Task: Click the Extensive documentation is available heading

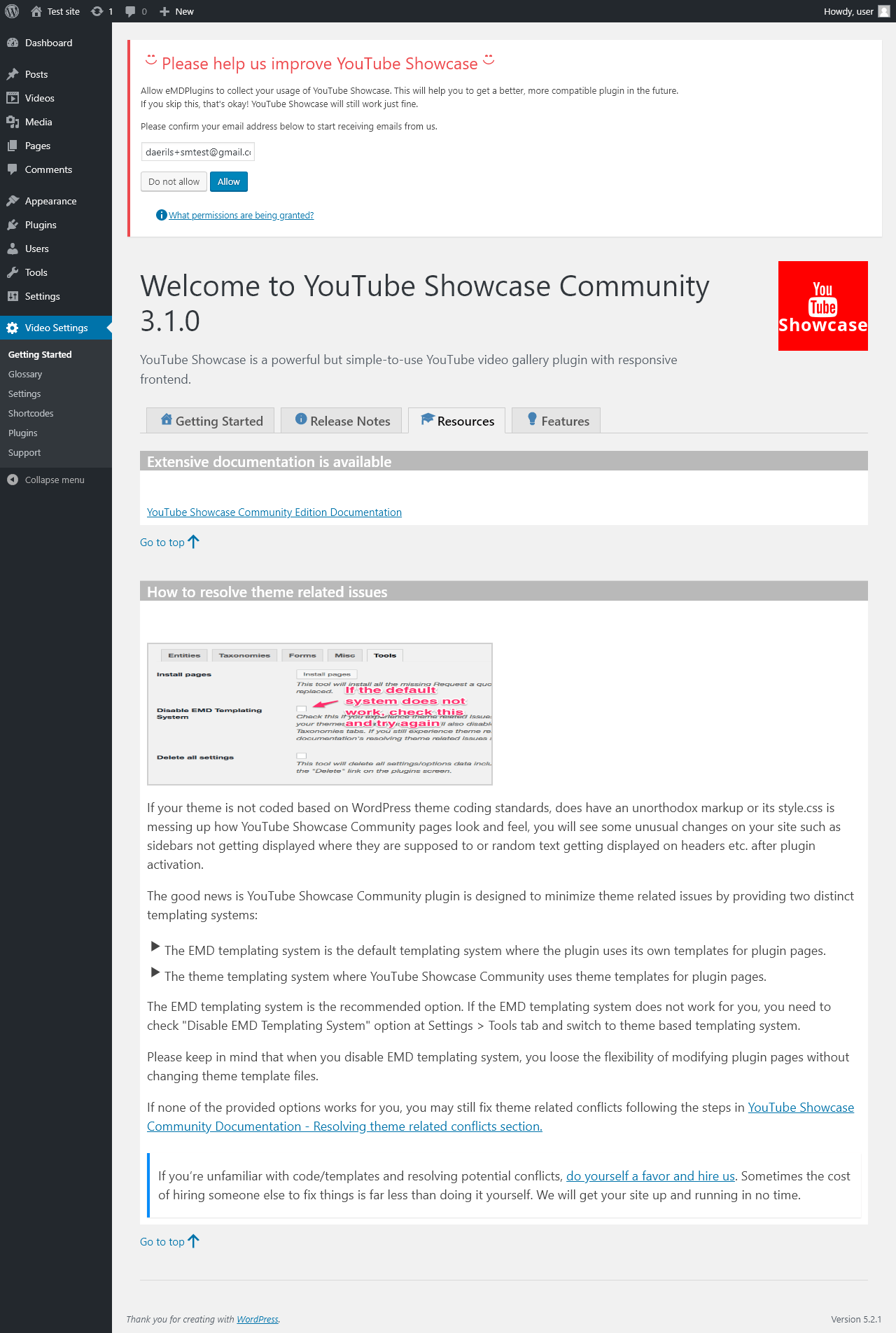Action: click(269, 462)
